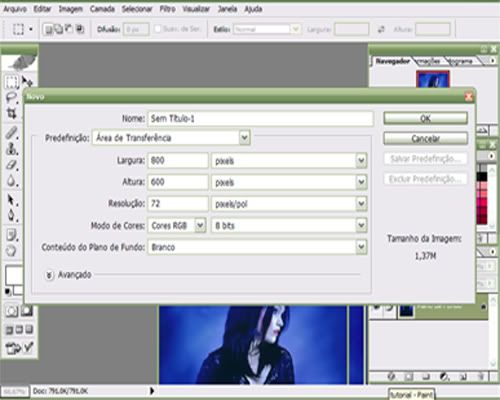Image resolution: width=500 pixels, height=400 pixels.
Task: Open the 8 bits depth dropdown
Action: click(x=361, y=225)
